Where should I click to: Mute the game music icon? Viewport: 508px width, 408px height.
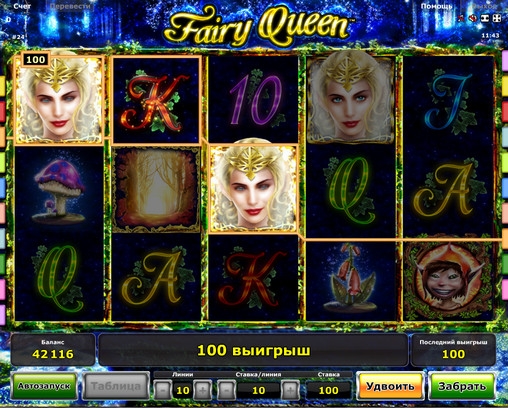[x=461, y=18]
